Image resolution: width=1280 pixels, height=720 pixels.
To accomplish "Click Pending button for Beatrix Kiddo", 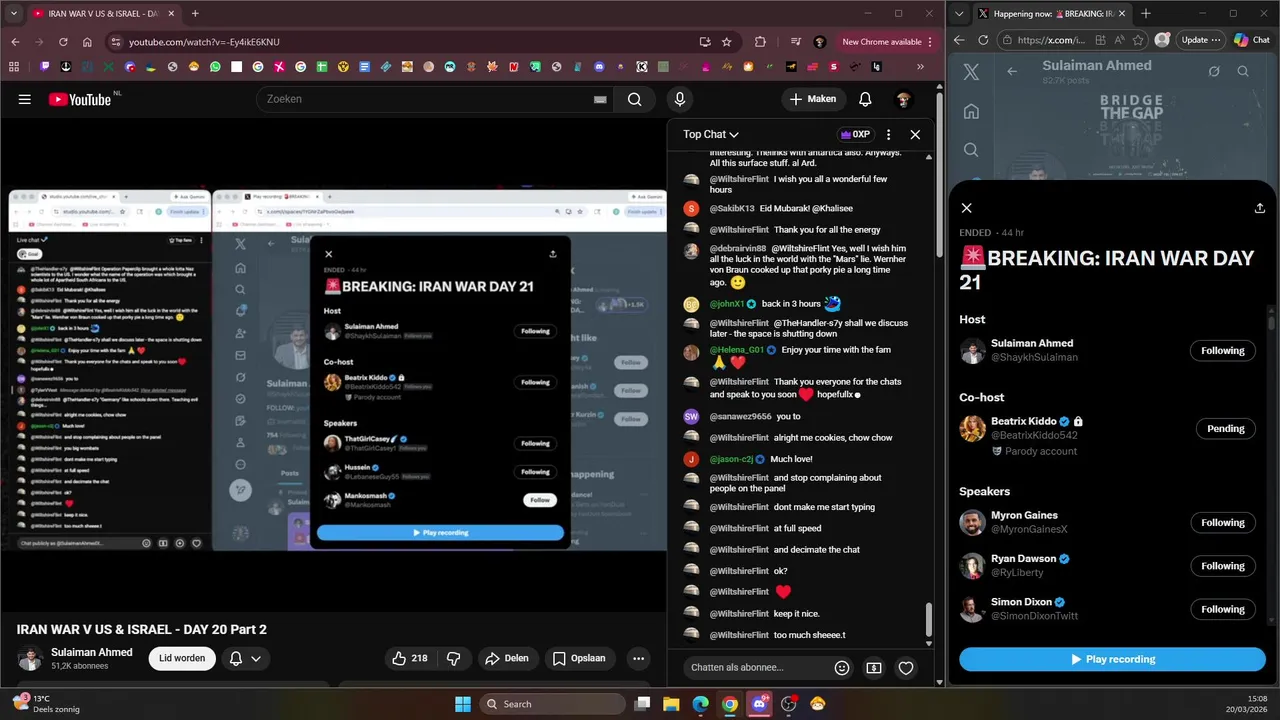I will [1225, 428].
